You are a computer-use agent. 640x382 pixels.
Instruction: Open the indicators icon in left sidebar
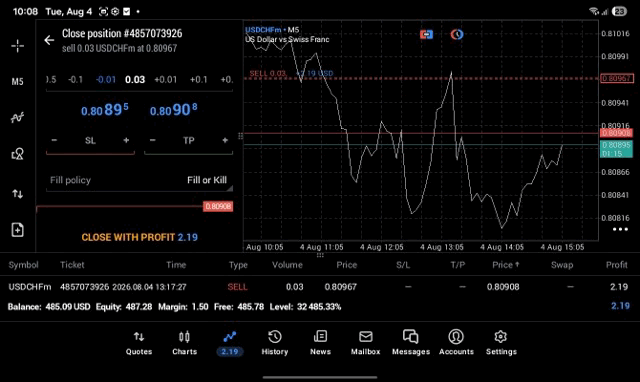tap(18, 118)
